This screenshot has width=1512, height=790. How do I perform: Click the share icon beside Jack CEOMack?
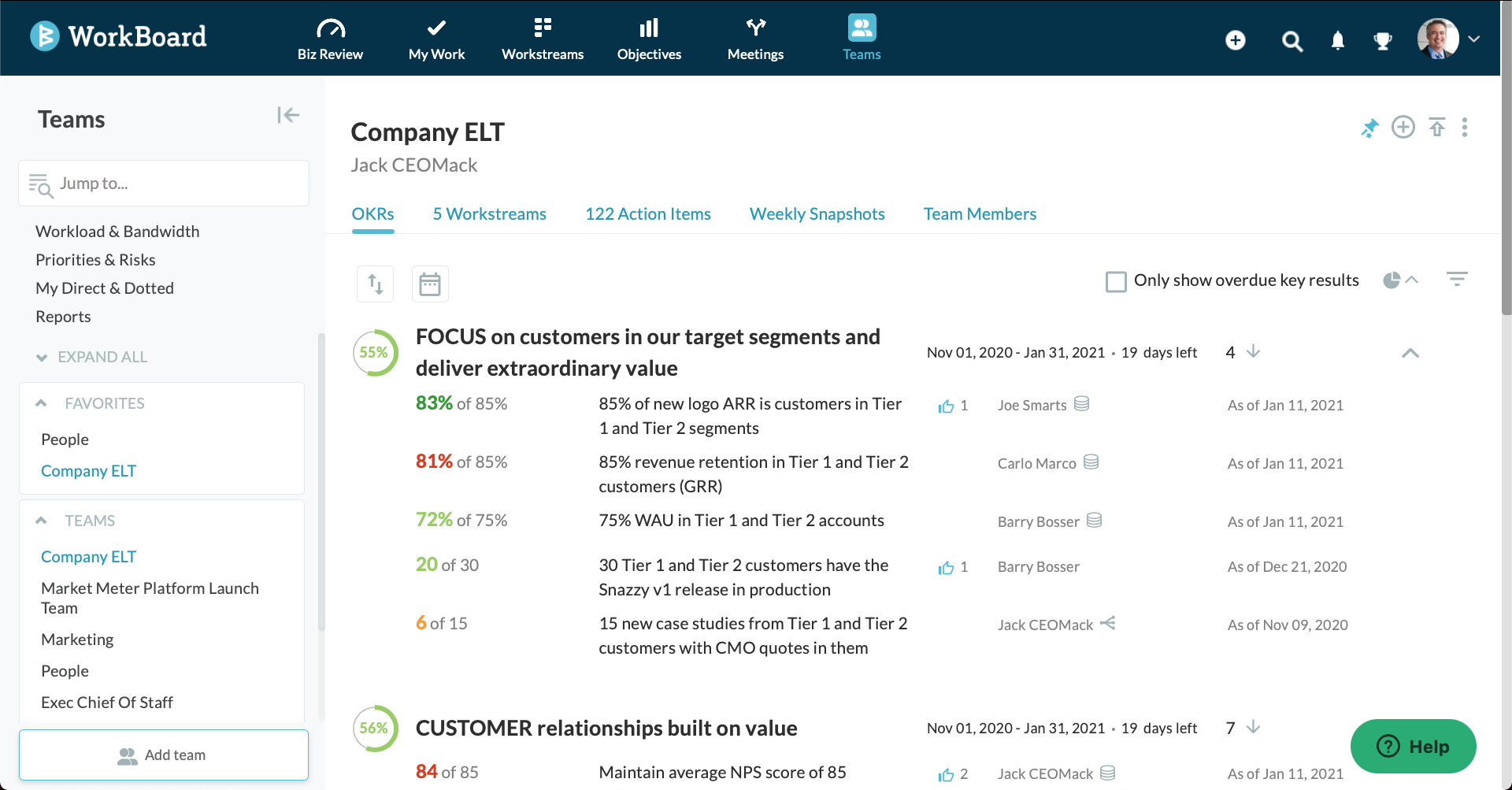click(1107, 623)
